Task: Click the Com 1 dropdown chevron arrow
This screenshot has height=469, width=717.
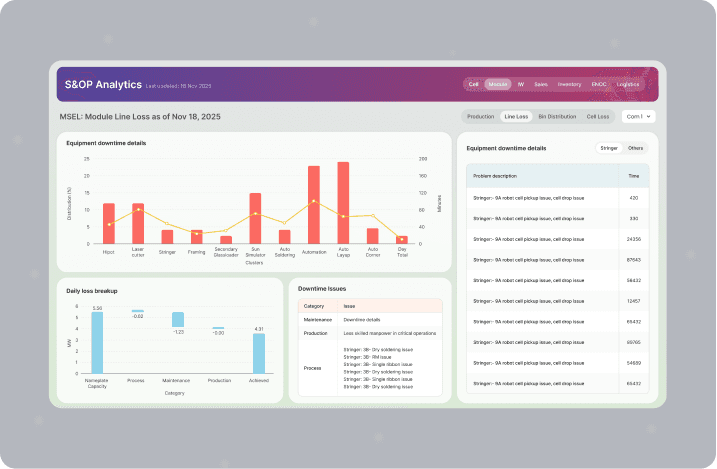Action: (x=648, y=117)
